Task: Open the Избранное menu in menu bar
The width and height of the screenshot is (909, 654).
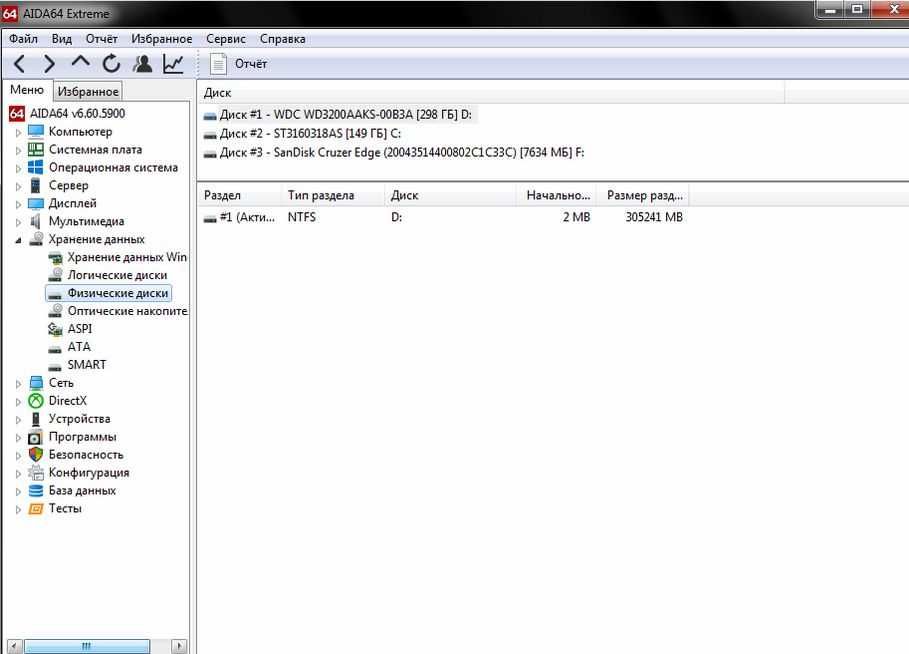Action: coord(162,39)
